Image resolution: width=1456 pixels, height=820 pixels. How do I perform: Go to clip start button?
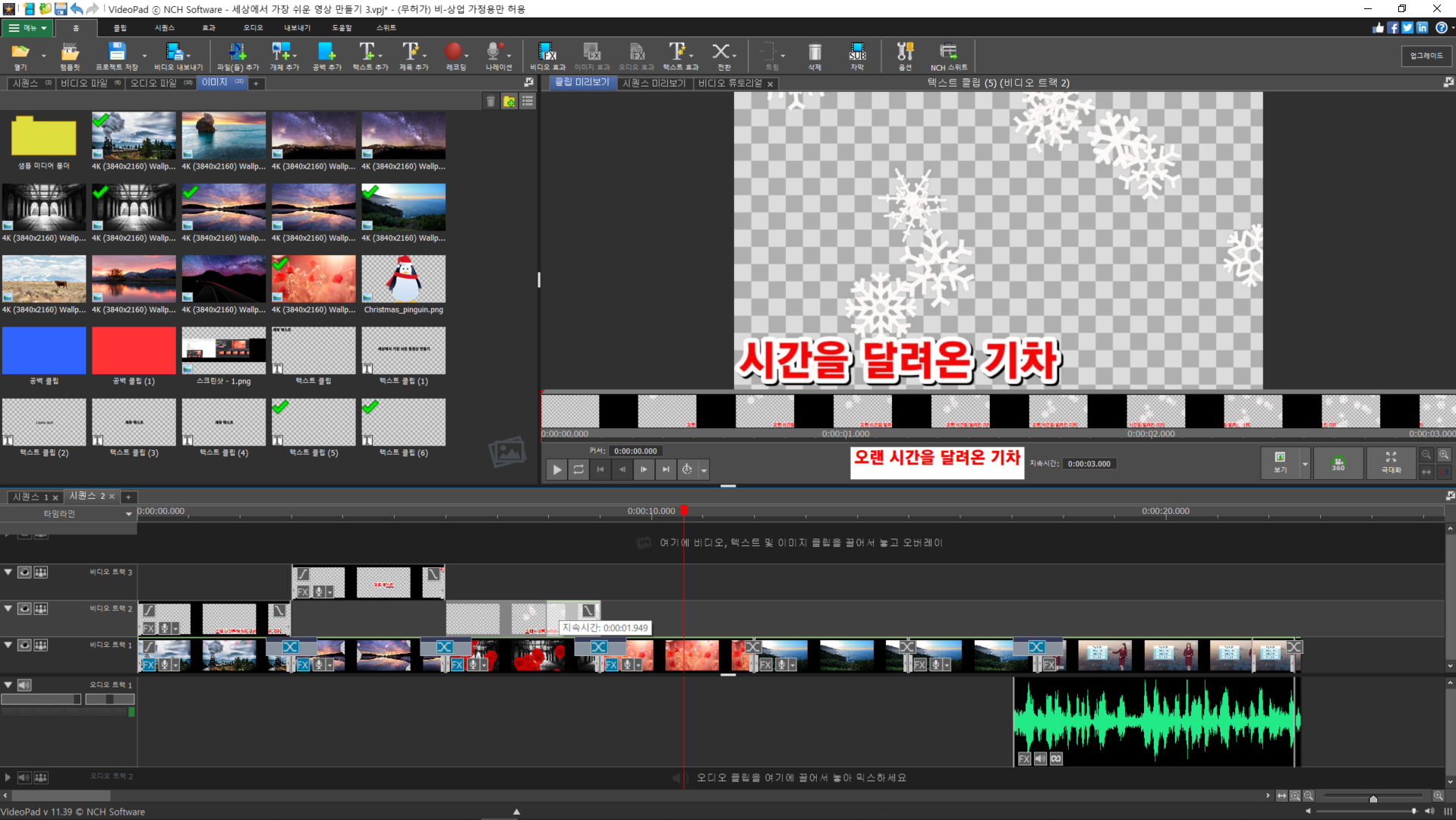pyautogui.click(x=600, y=469)
